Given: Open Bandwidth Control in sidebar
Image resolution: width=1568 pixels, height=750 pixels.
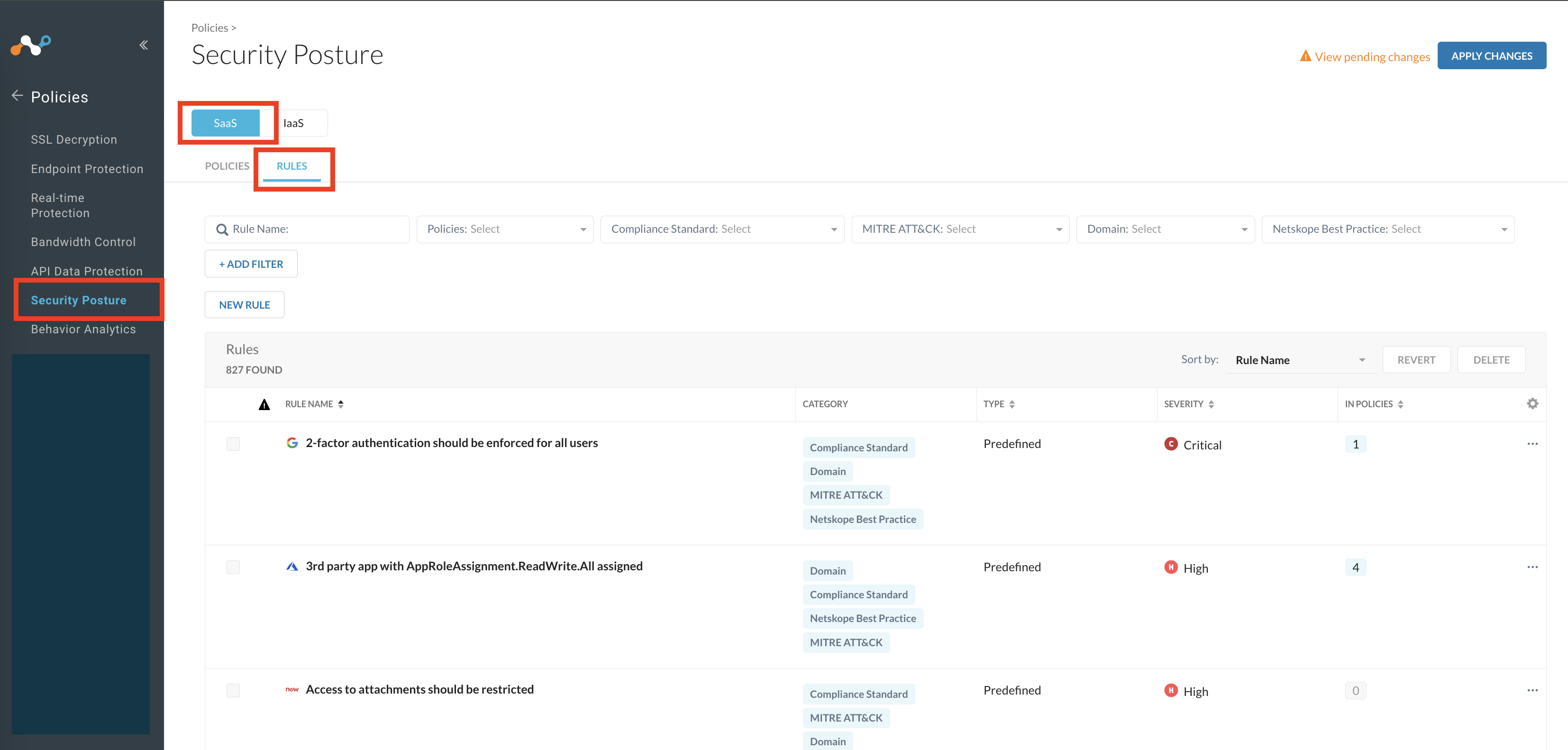Looking at the screenshot, I should (x=83, y=242).
